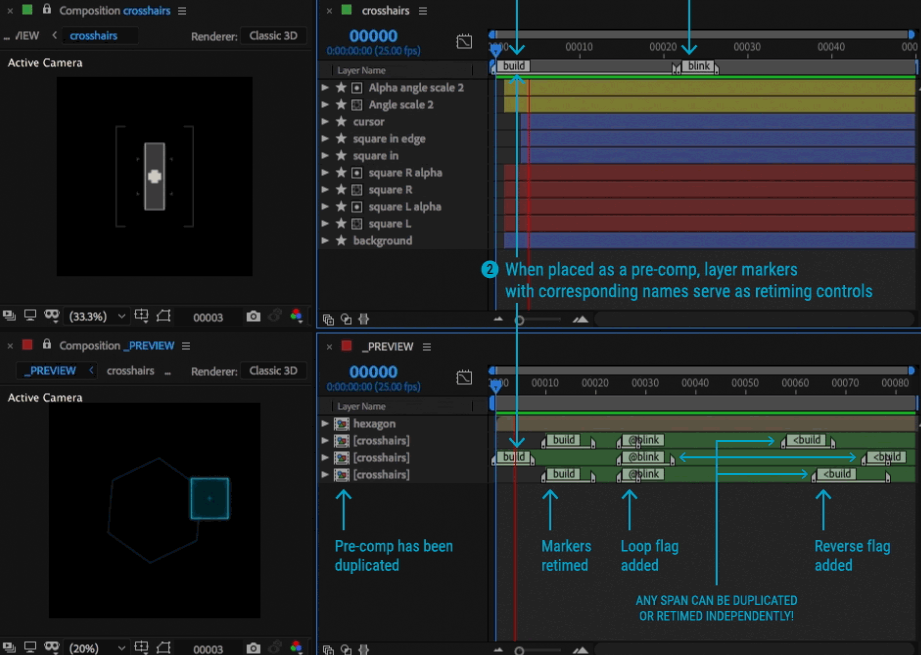Expand the Angle scale 2 layer
This screenshot has height=655, width=921.
[325, 105]
